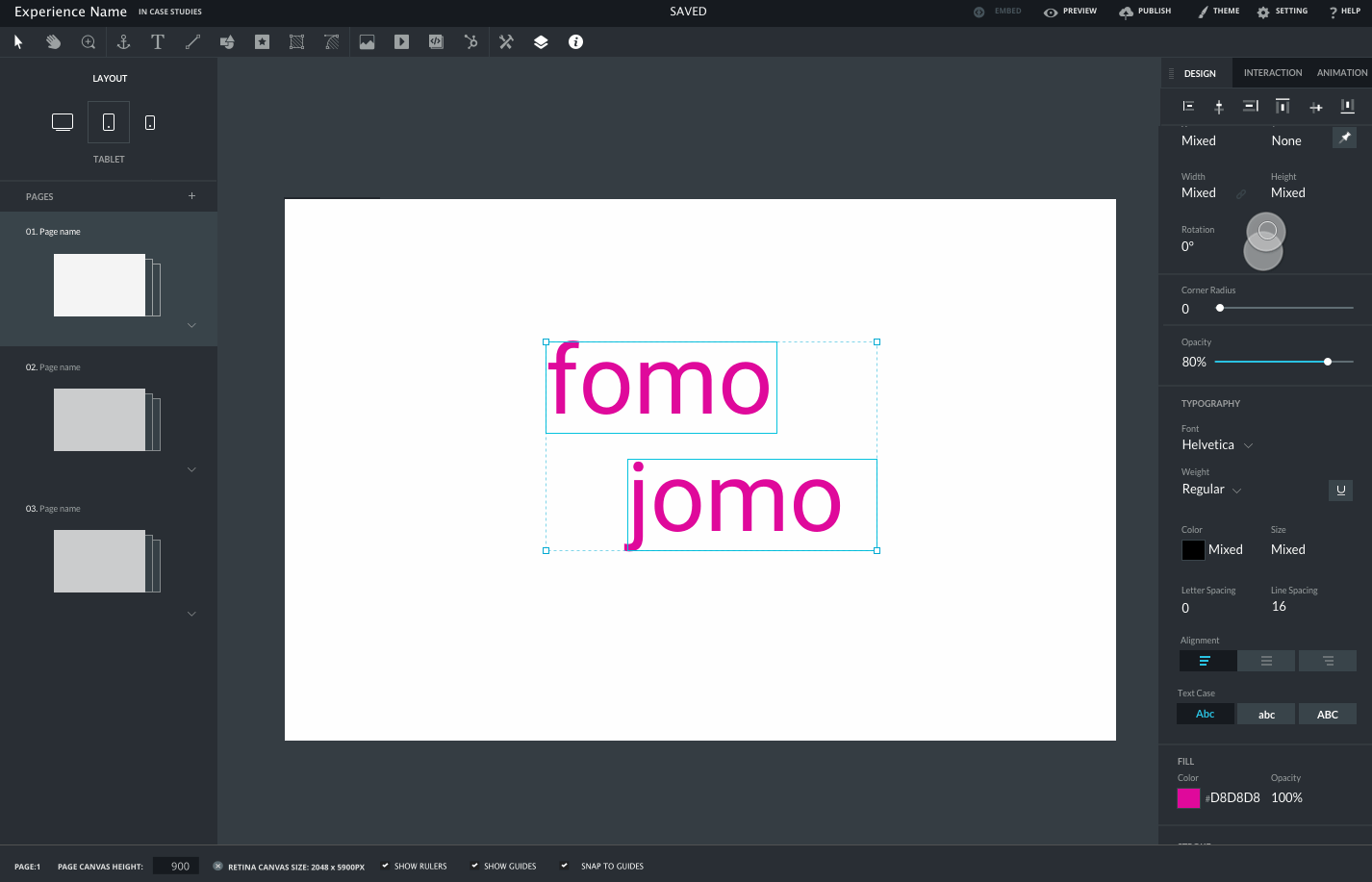Select the Text tool in toolbar
The width and height of the screenshot is (1372, 882).
click(x=158, y=42)
